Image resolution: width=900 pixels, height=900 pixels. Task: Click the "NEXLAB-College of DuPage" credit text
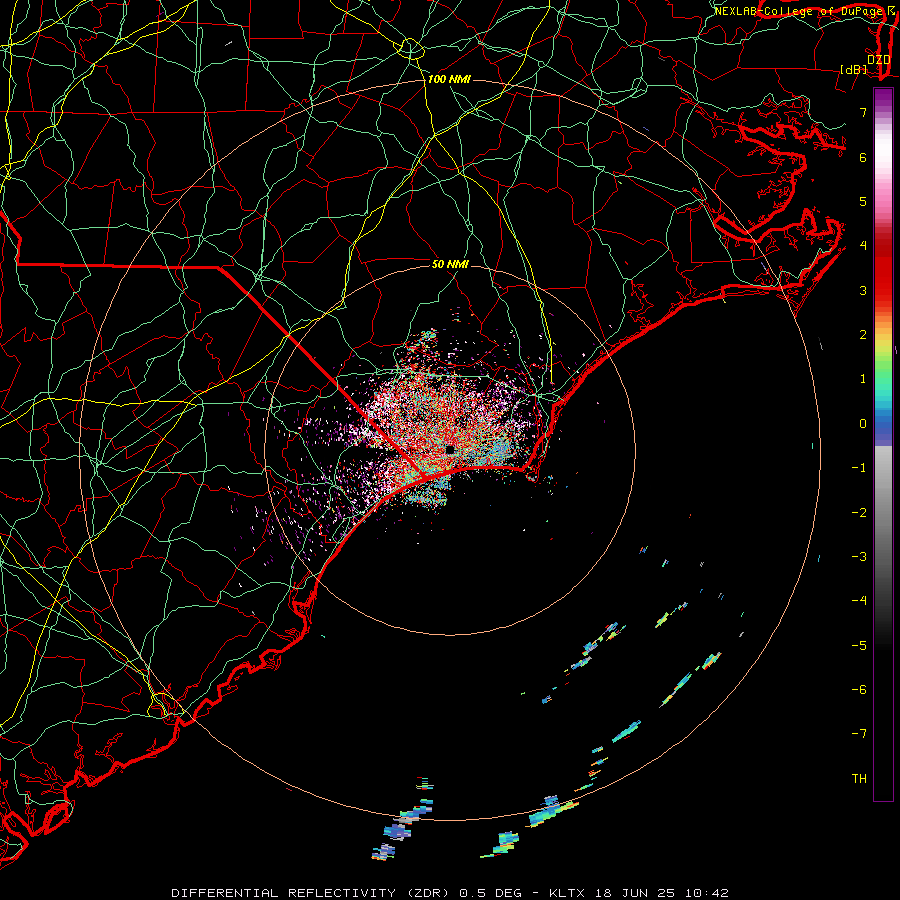tap(799, 11)
